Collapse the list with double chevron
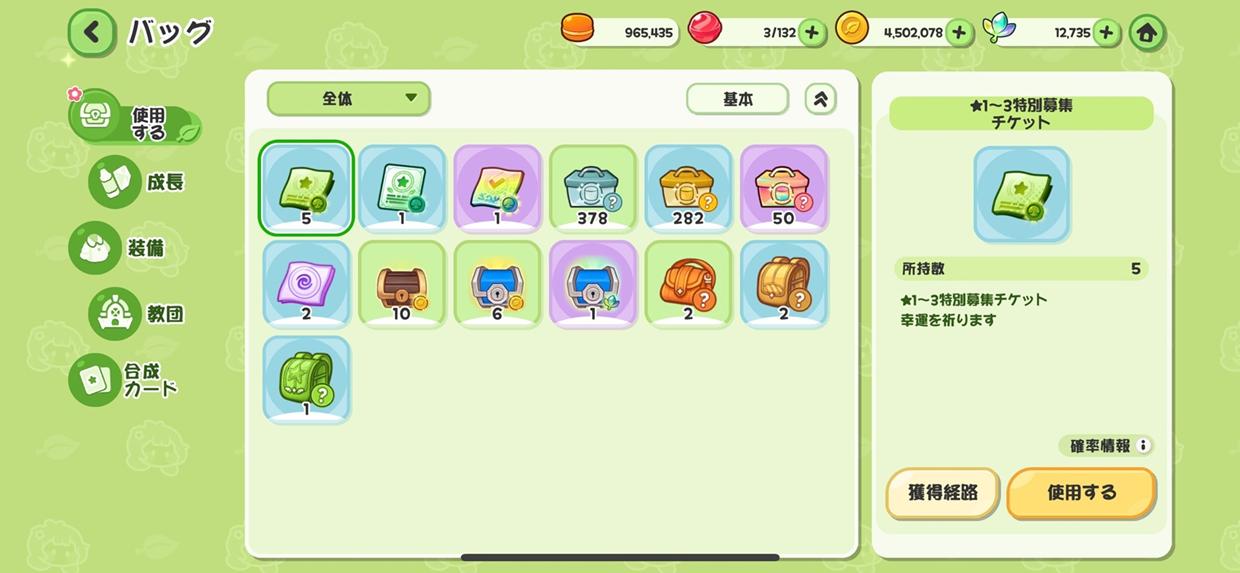The width and height of the screenshot is (1240, 573). [x=820, y=99]
